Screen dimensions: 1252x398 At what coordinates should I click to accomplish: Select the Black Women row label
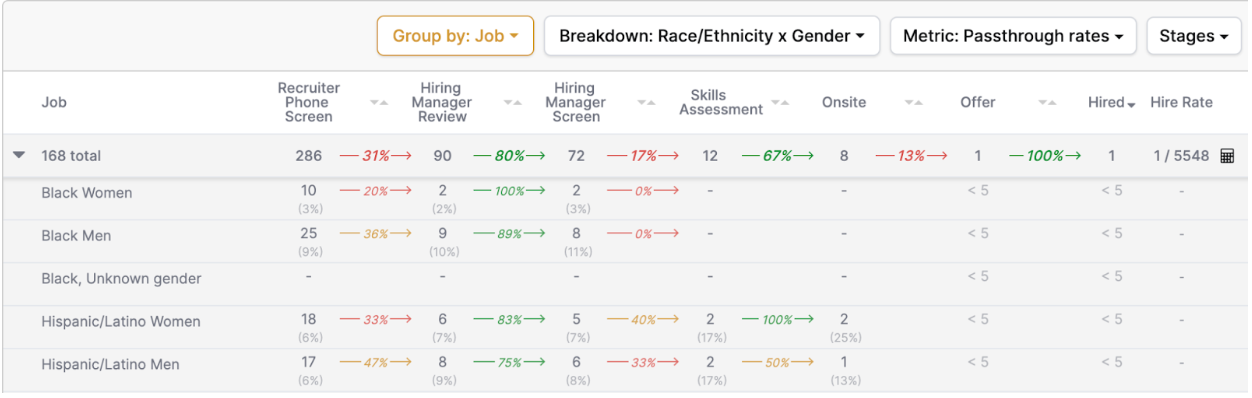87,193
